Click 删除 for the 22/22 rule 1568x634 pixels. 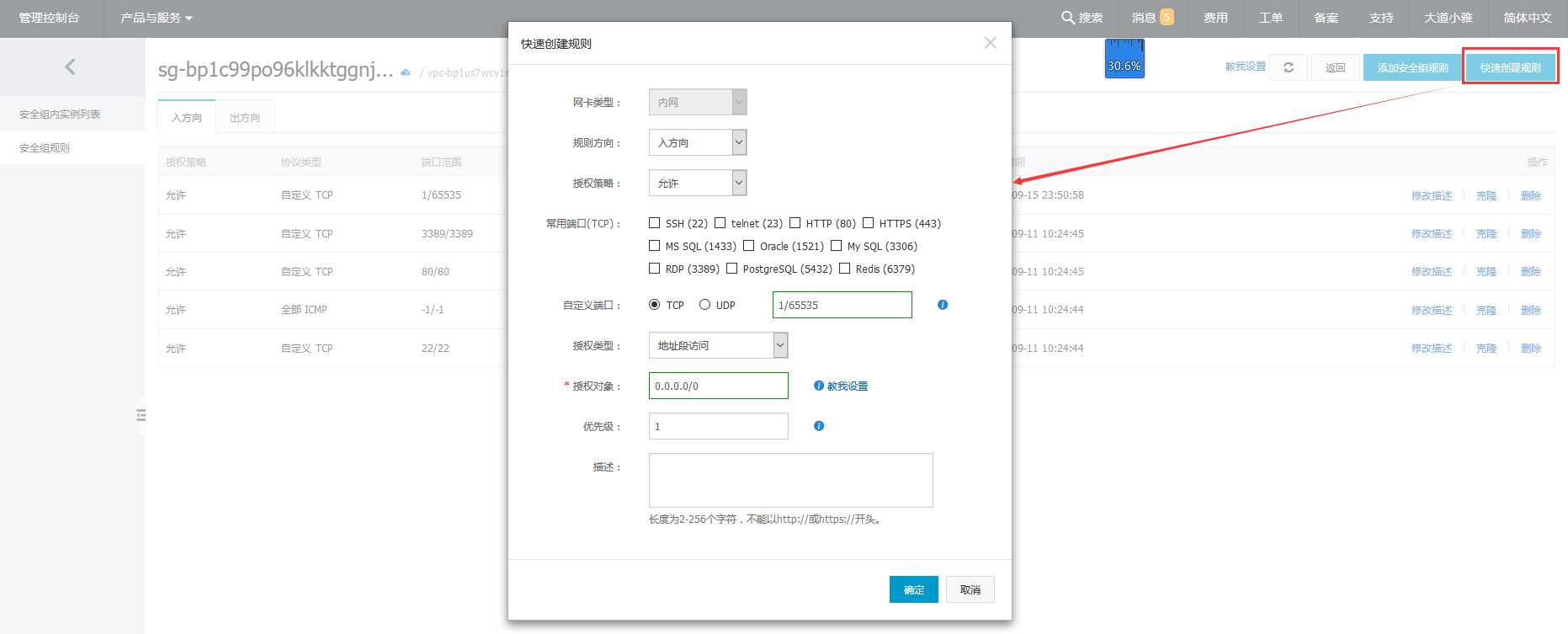[x=1531, y=348]
